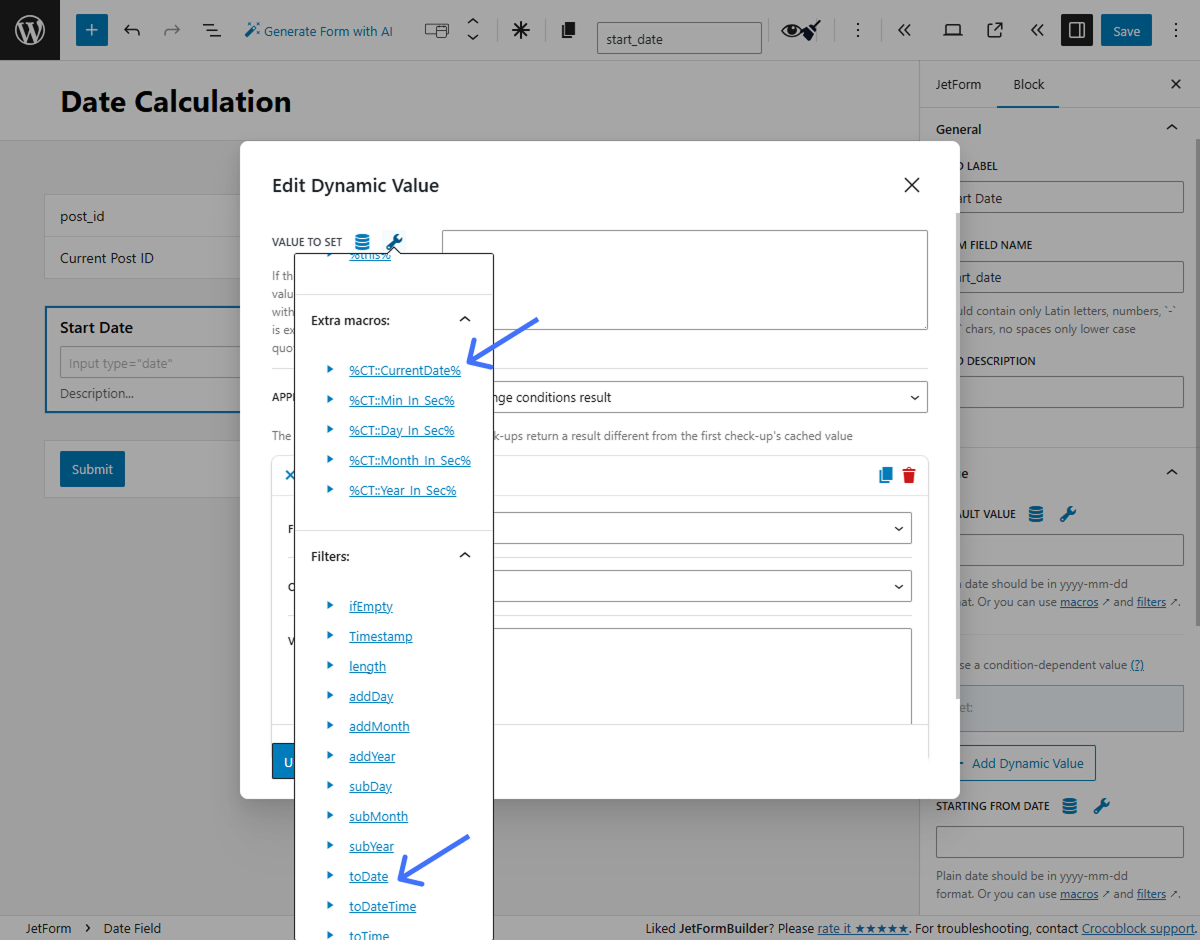Open the wrench filters icon beside VALUE TO SET
The height and width of the screenshot is (940, 1200).
click(394, 241)
